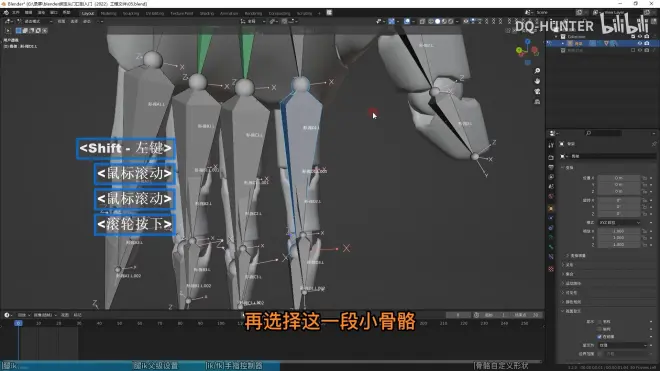The image size is (660, 371).
Task: Open the transform orientation dropdown
Action: click(x=253, y=21)
